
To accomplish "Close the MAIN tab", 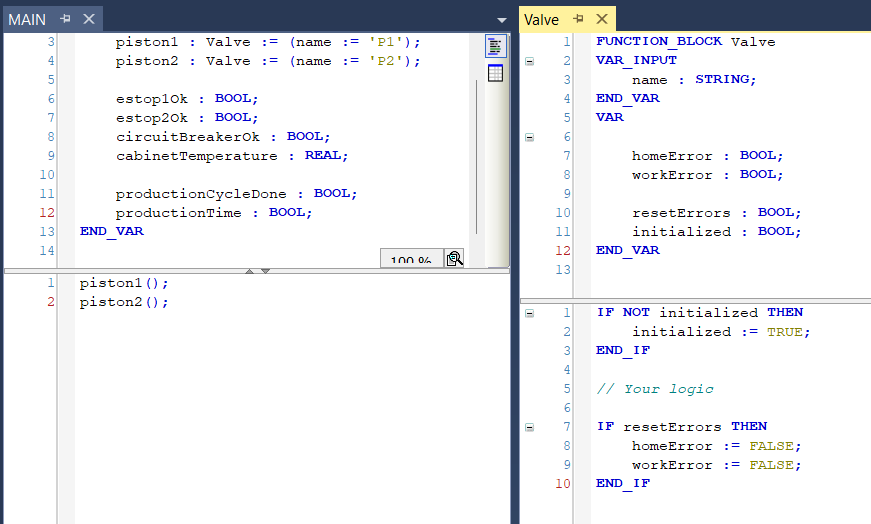I will (88, 19).
